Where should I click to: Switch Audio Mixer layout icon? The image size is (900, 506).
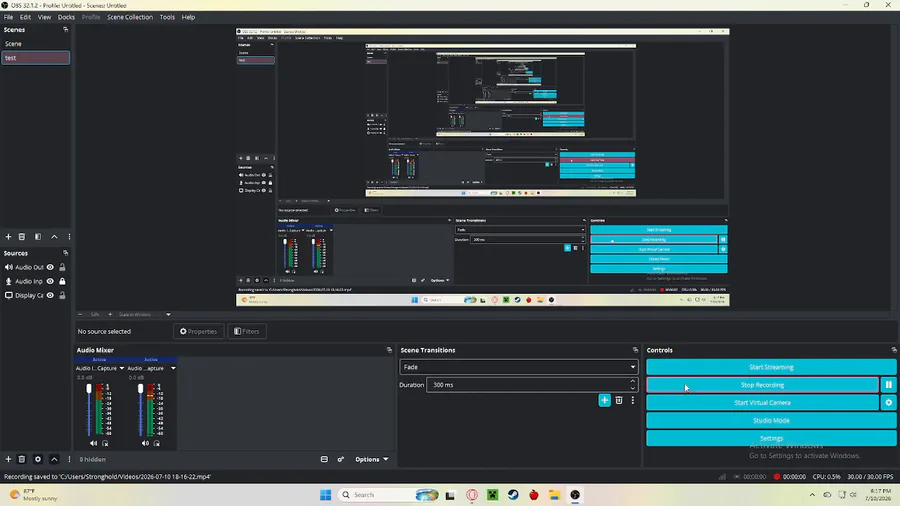(x=324, y=459)
